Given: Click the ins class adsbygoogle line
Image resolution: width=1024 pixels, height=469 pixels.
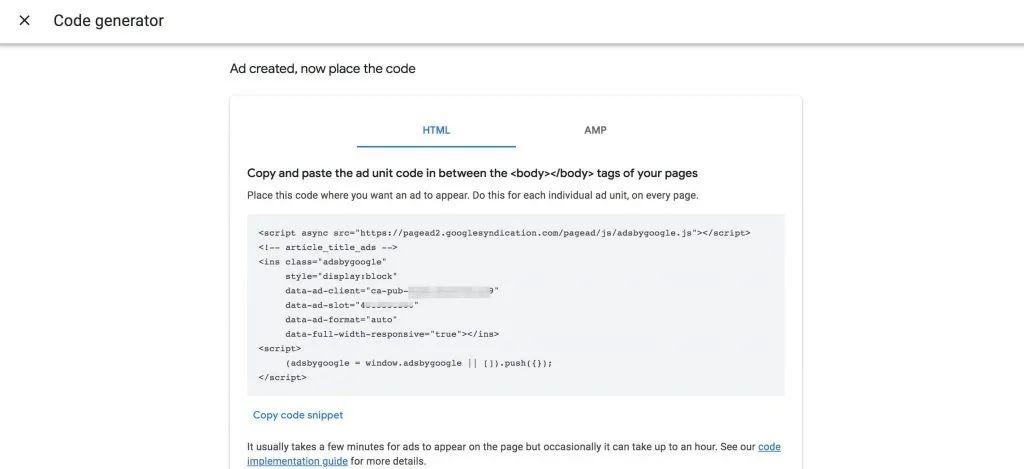Looking at the screenshot, I should pyautogui.click(x=323, y=261).
